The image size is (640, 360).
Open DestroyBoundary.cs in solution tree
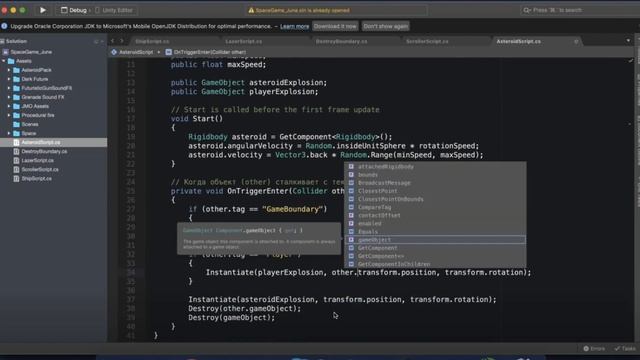tap(44, 151)
